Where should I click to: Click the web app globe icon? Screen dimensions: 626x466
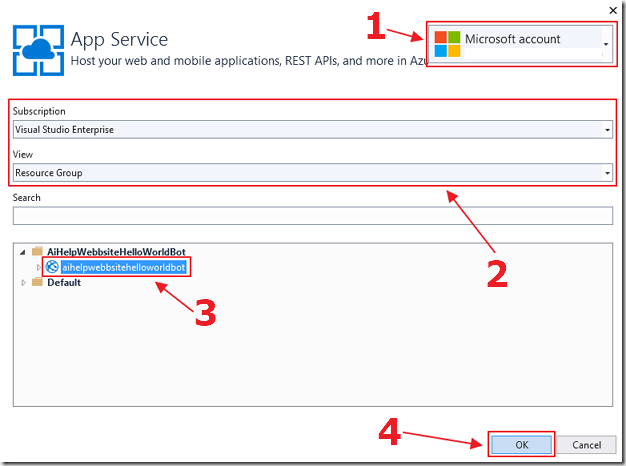coord(52,267)
